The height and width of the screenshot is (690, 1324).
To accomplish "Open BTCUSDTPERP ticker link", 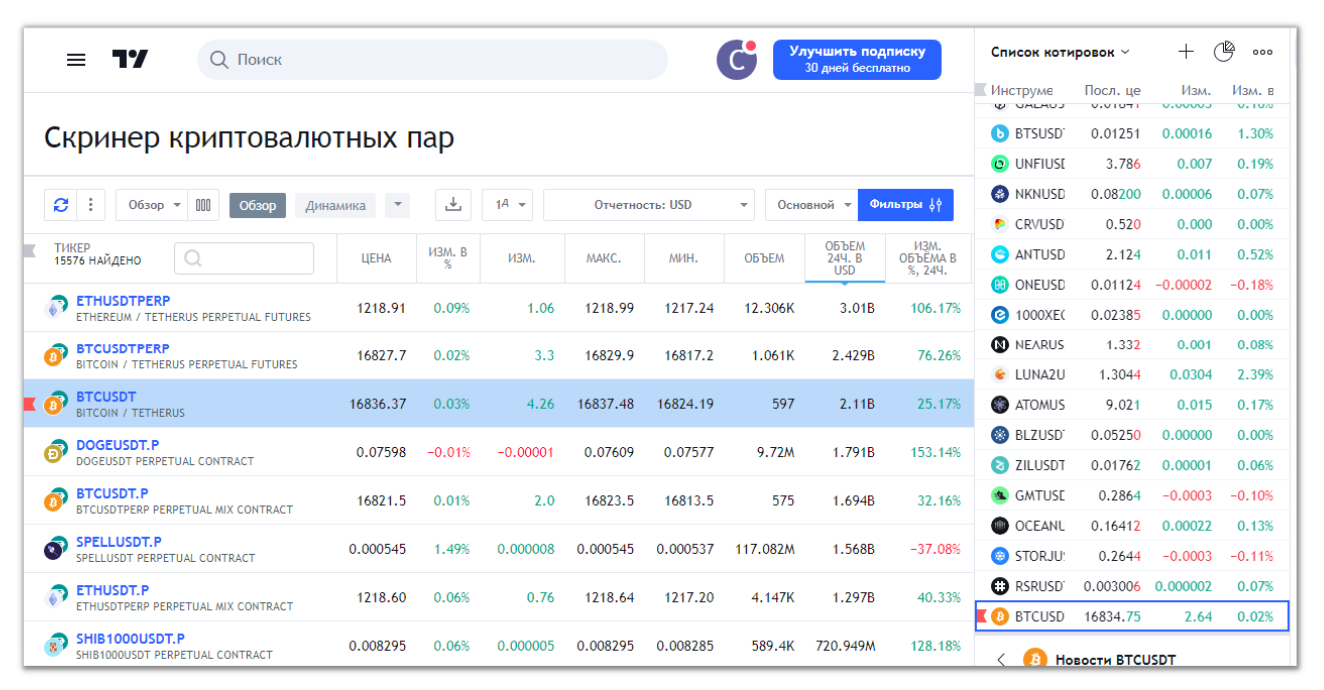I will click(x=123, y=349).
